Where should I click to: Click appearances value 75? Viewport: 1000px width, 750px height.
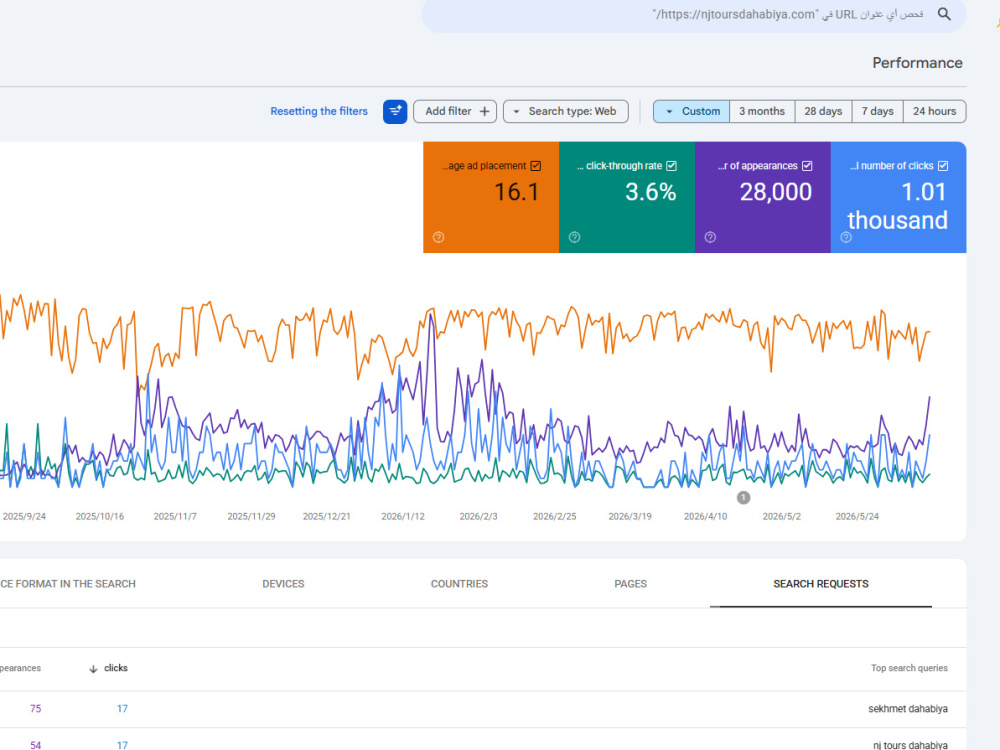36,709
